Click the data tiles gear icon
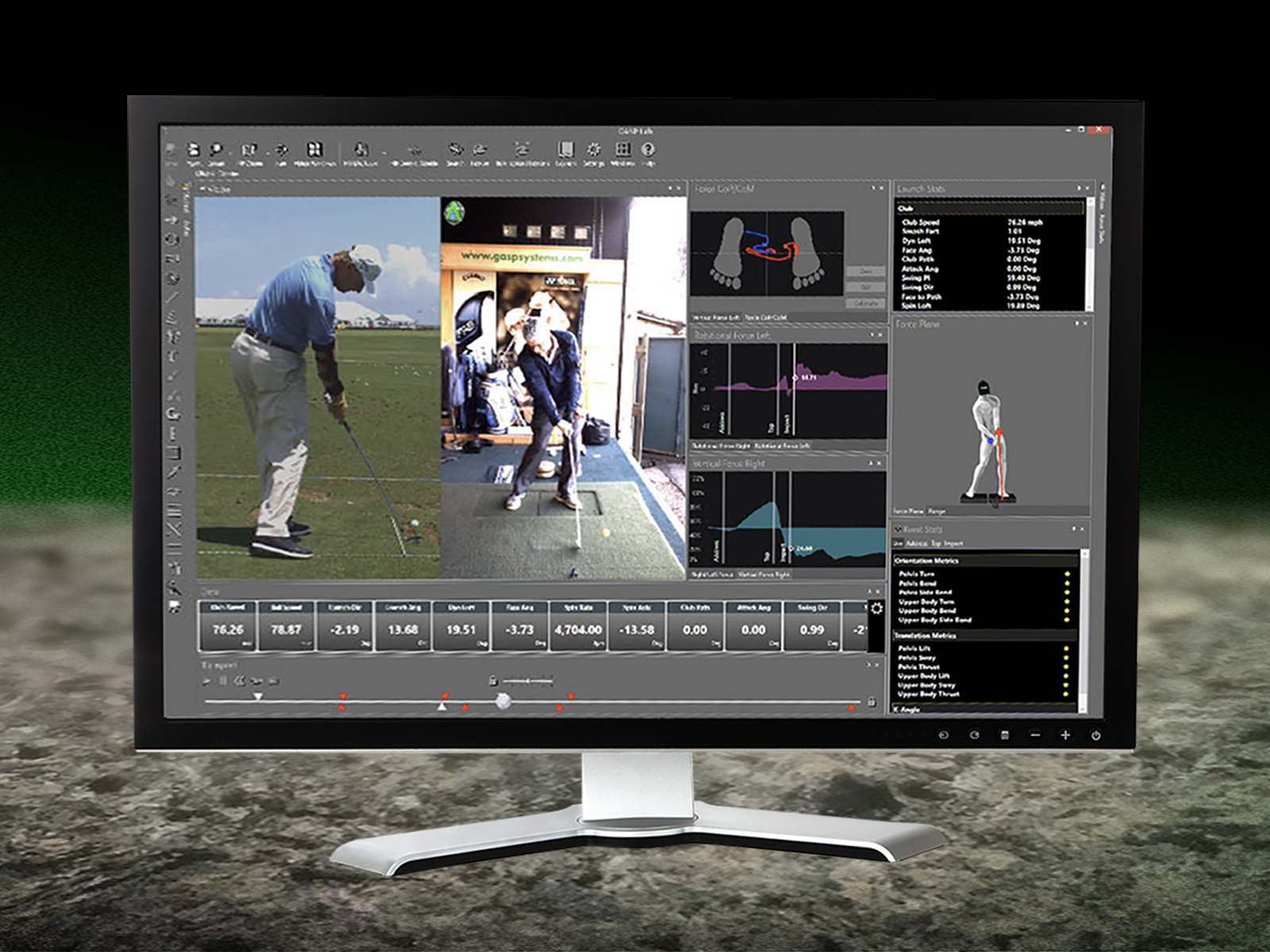Image resolution: width=1270 pixels, height=952 pixels. tap(876, 608)
